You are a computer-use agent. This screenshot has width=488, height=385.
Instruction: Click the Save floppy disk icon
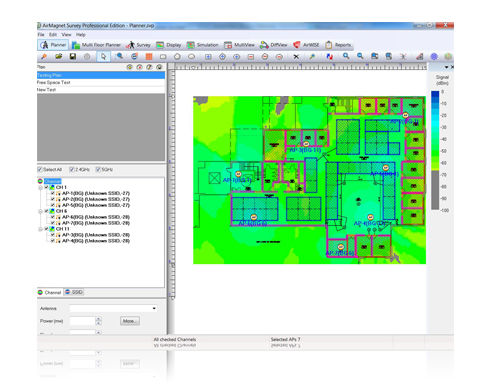(x=73, y=57)
